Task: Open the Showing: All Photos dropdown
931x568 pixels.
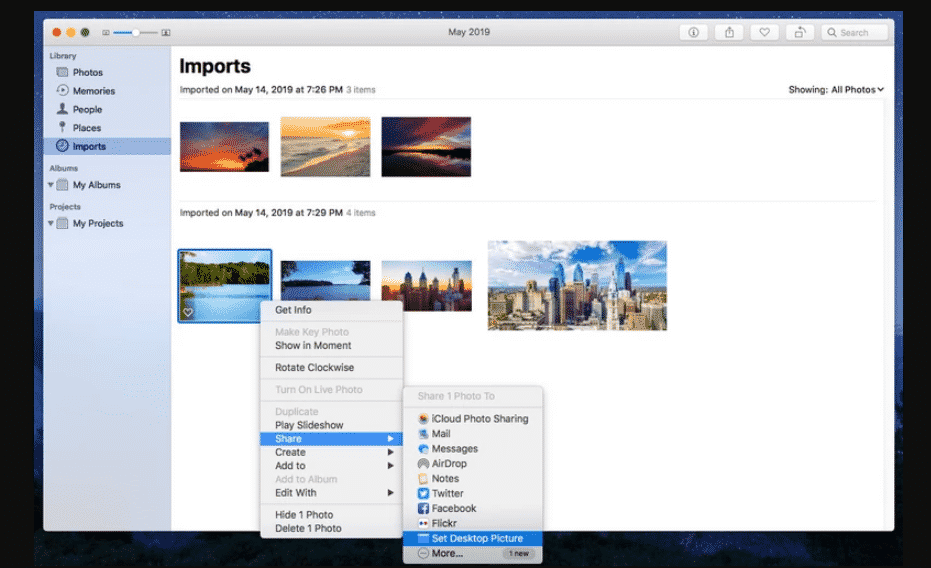Action: tap(836, 90)
